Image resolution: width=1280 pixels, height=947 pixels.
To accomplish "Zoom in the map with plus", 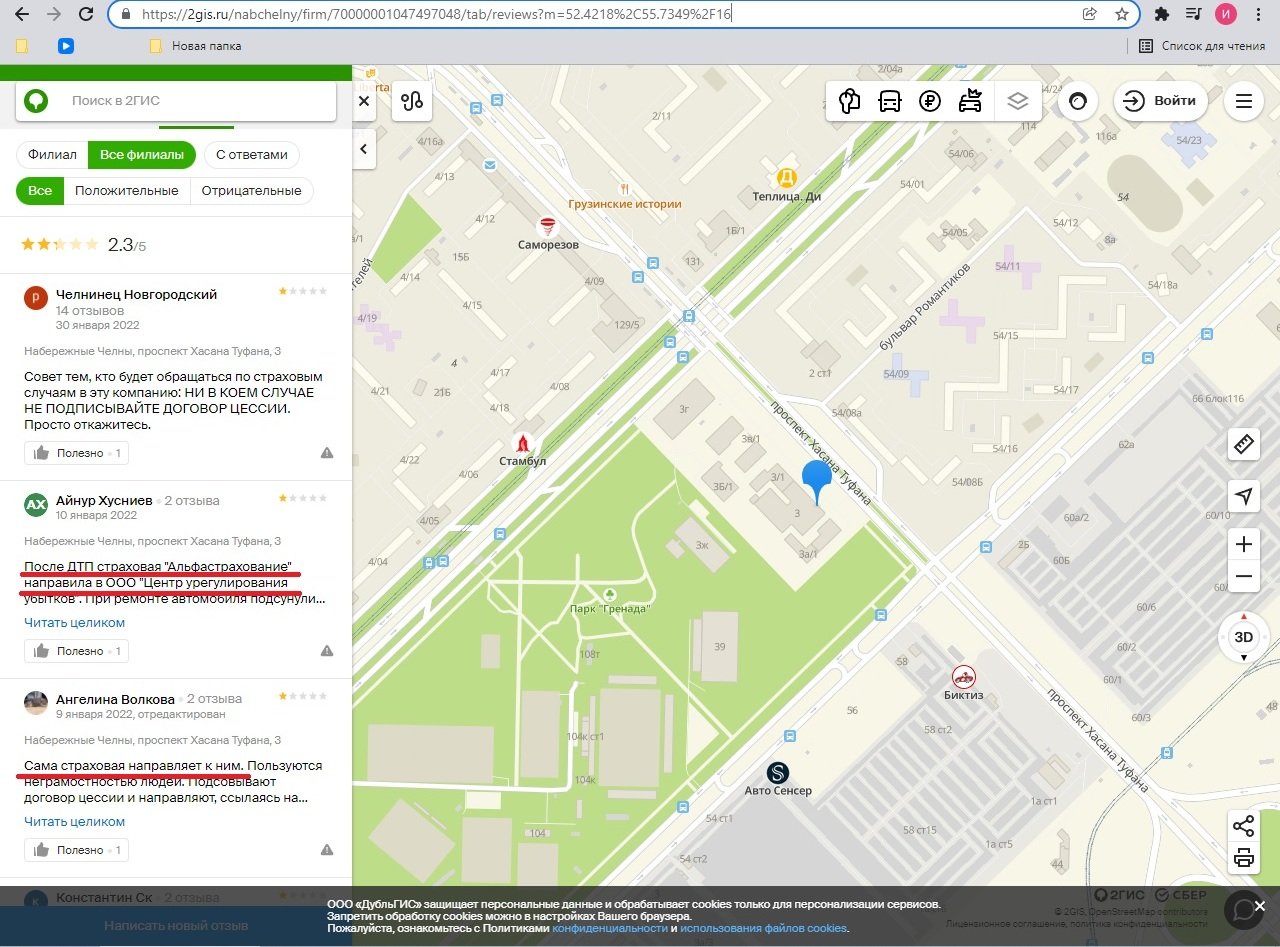I will click(1244, 544).
